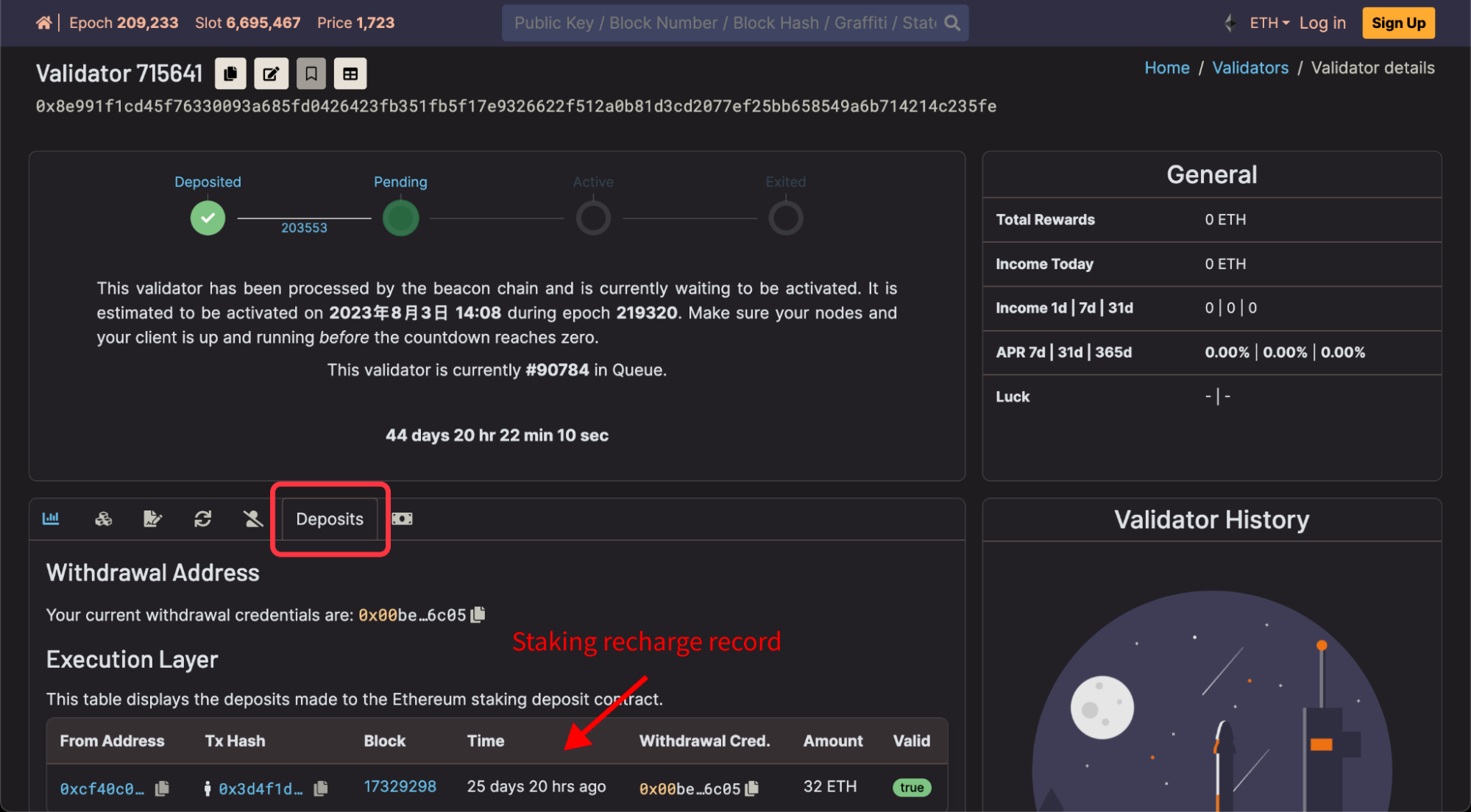Viewport: 1471px width, 812px height.
Task: Expand the ETH currency dropdown
Action: (1269, 23)
